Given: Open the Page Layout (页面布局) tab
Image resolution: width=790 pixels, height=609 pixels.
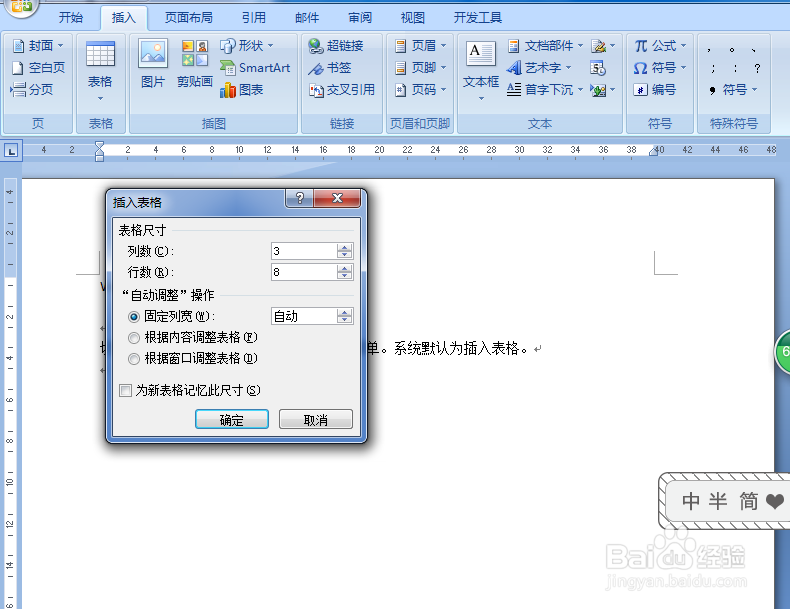Looking at the screenshot, I should (189, 18).
